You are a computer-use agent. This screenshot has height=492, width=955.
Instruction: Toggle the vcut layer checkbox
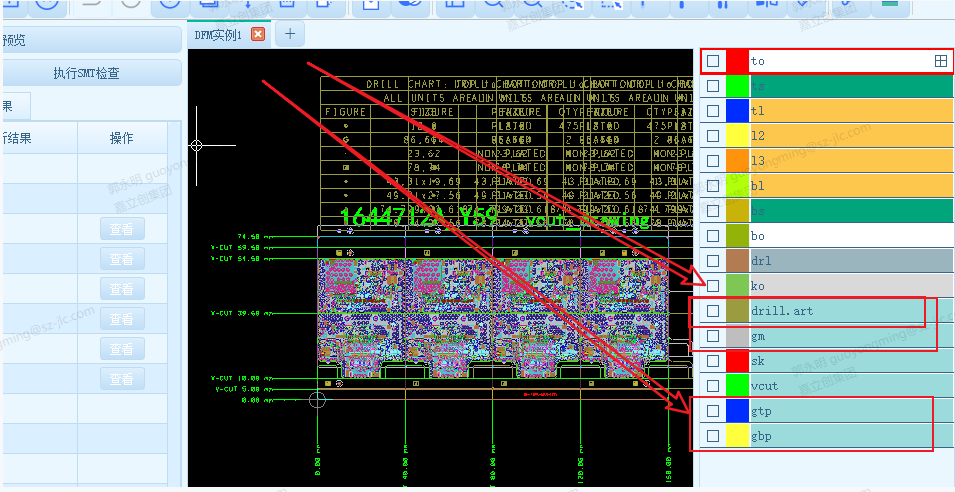[x=713, y=386]
